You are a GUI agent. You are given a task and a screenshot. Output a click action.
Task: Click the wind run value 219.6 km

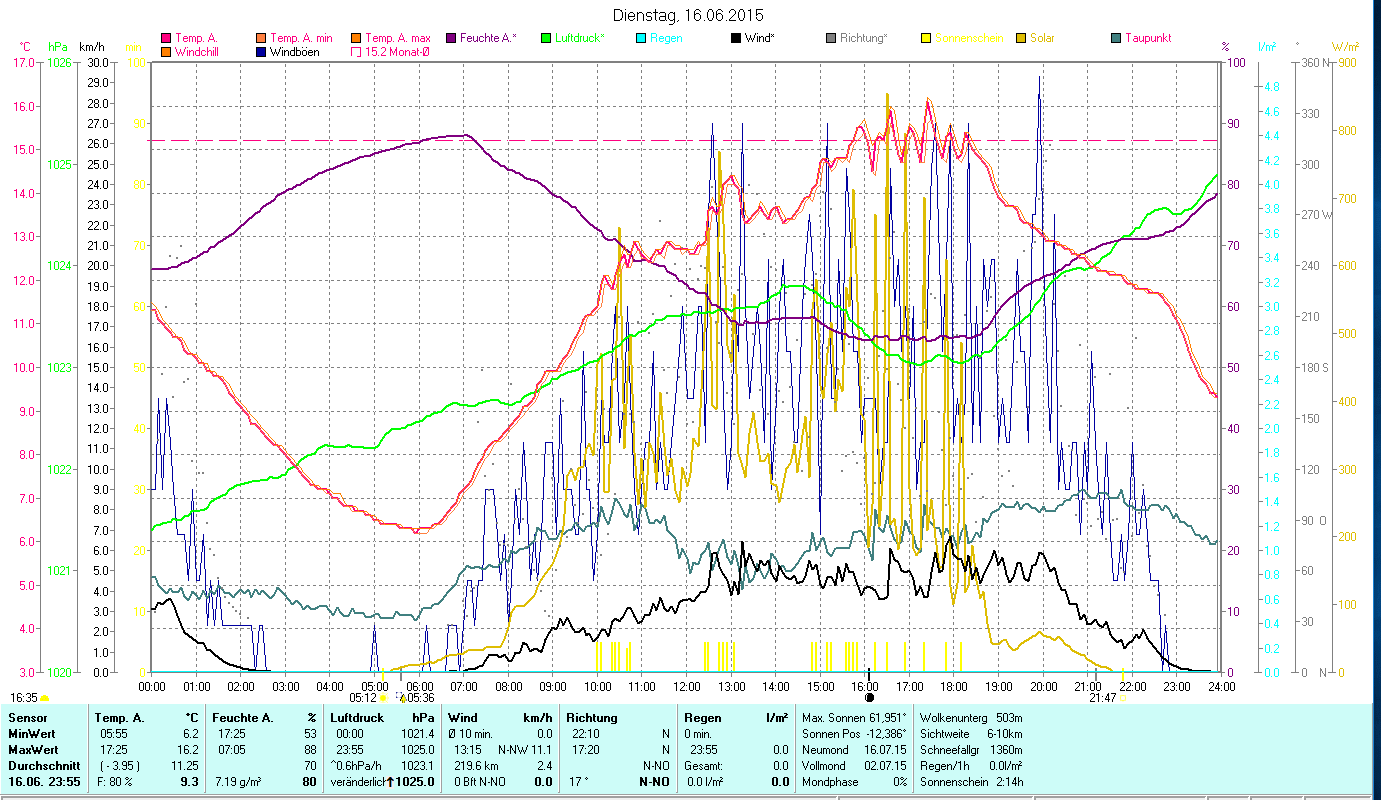point(476,765)
